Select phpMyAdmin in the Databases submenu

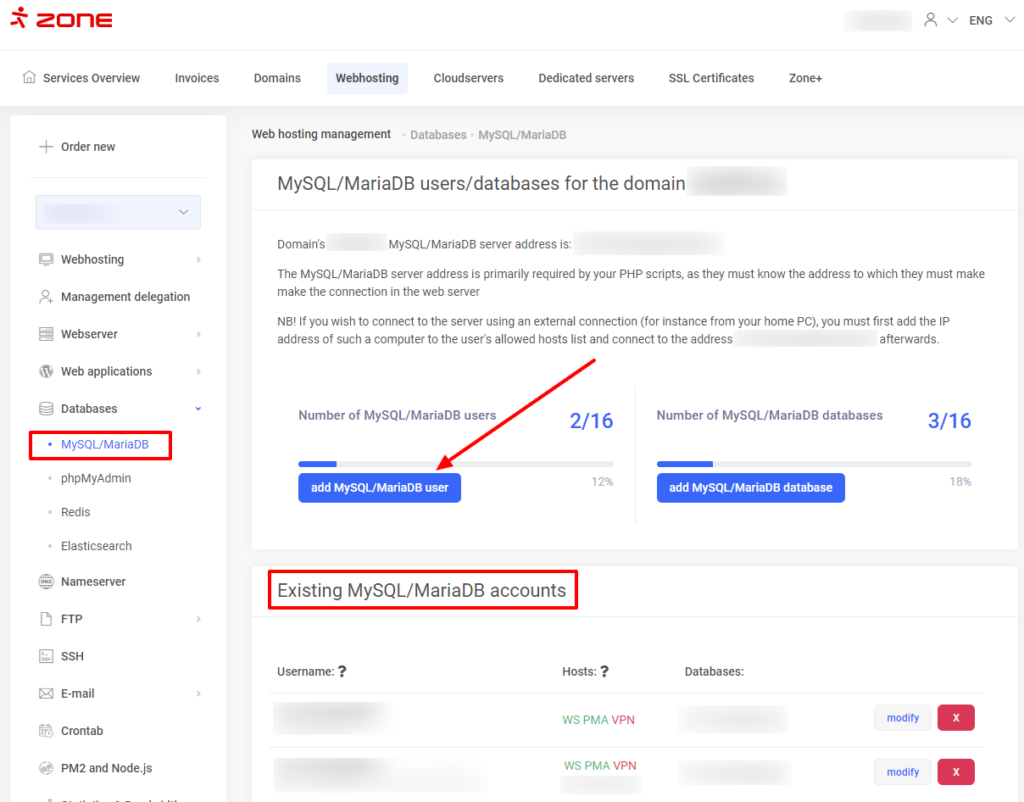(96, 478)
